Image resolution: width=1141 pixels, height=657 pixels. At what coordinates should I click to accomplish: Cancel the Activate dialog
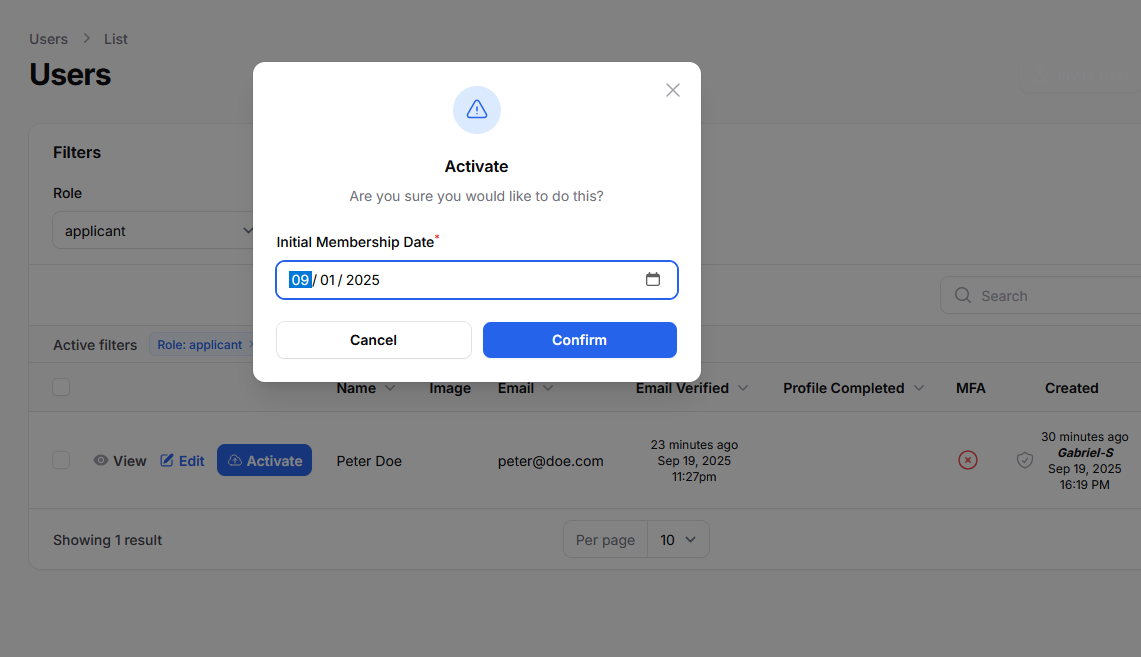tap(373, 340)
